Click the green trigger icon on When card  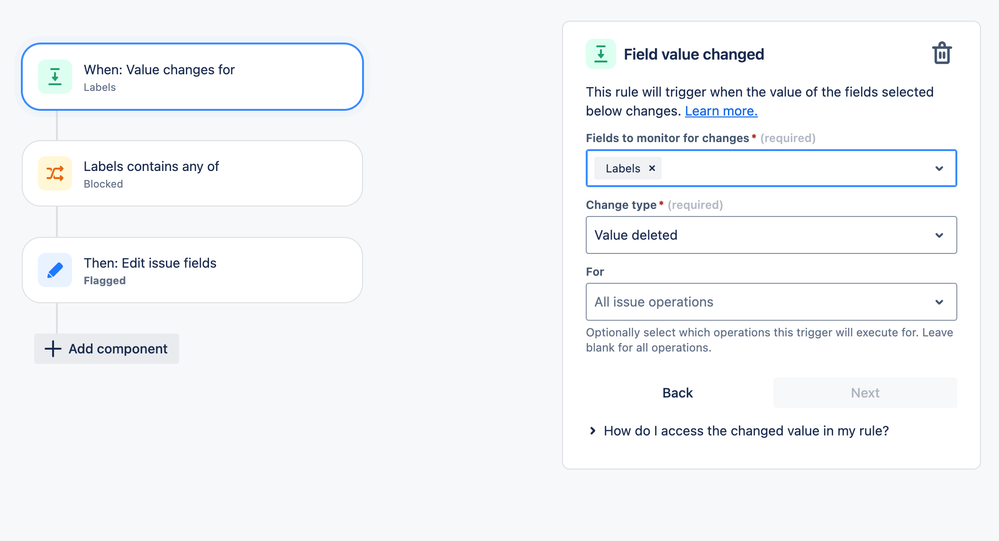click(x=55, y=77)
